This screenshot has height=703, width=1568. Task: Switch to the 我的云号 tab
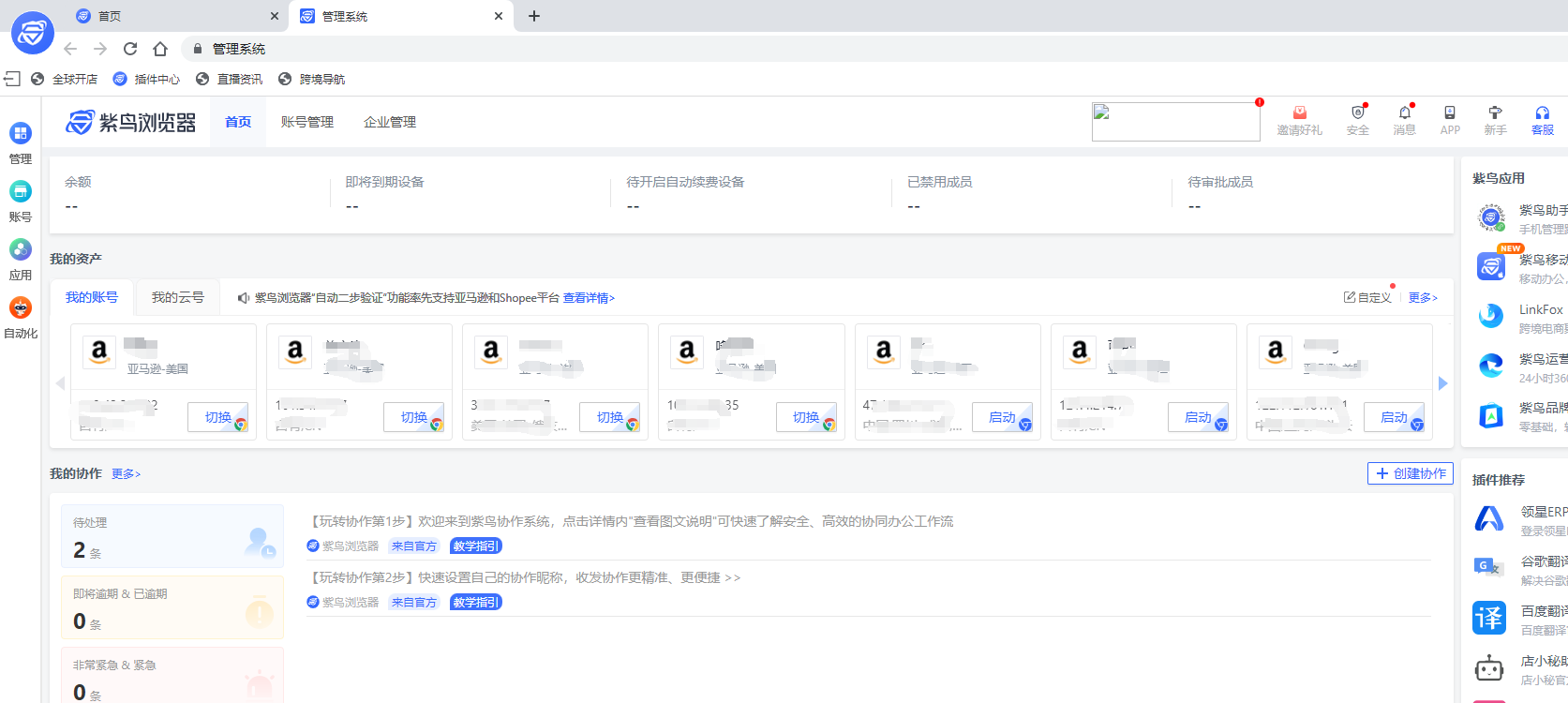(x=177, y=297)
